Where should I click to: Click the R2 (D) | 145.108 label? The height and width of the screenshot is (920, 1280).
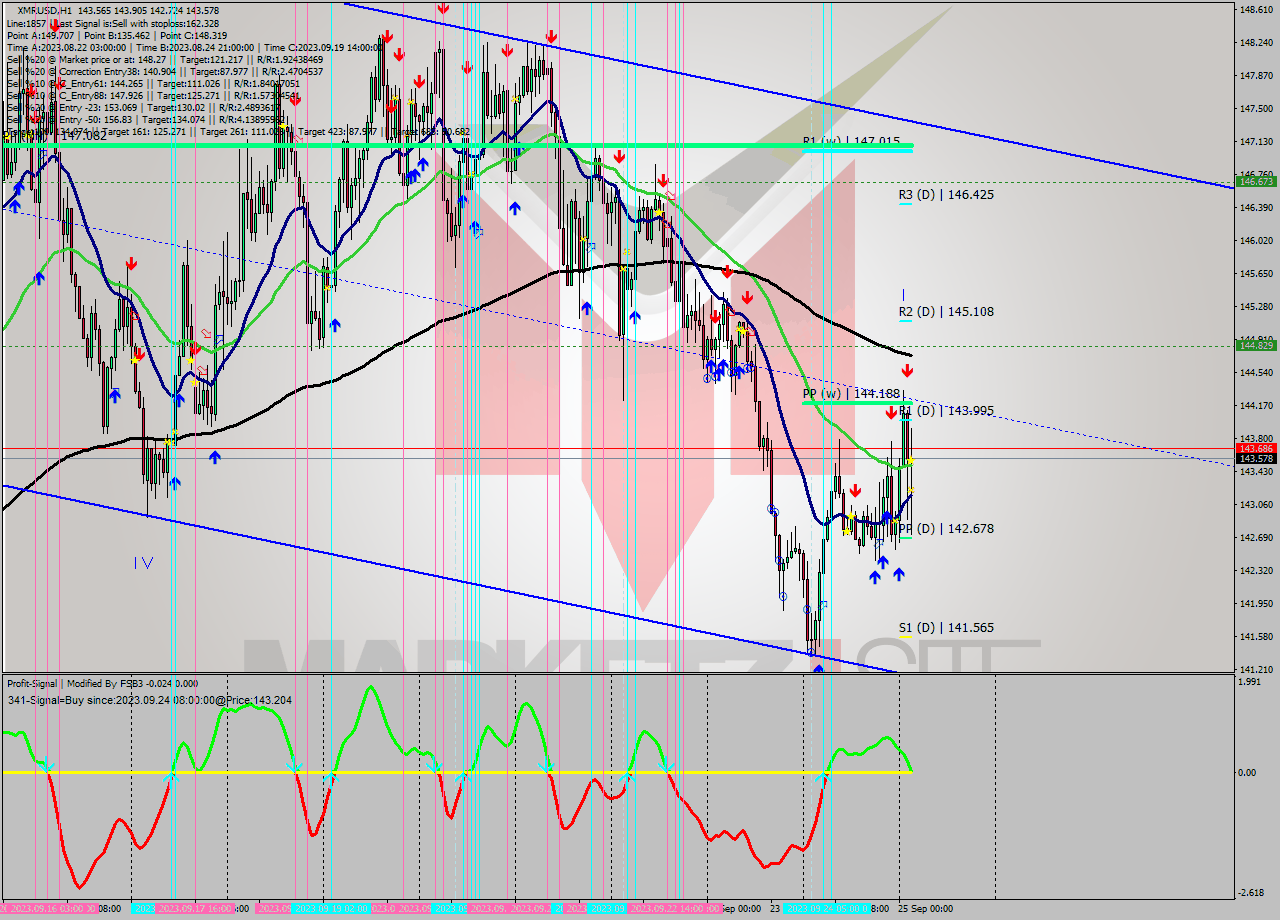pos(946,312)
